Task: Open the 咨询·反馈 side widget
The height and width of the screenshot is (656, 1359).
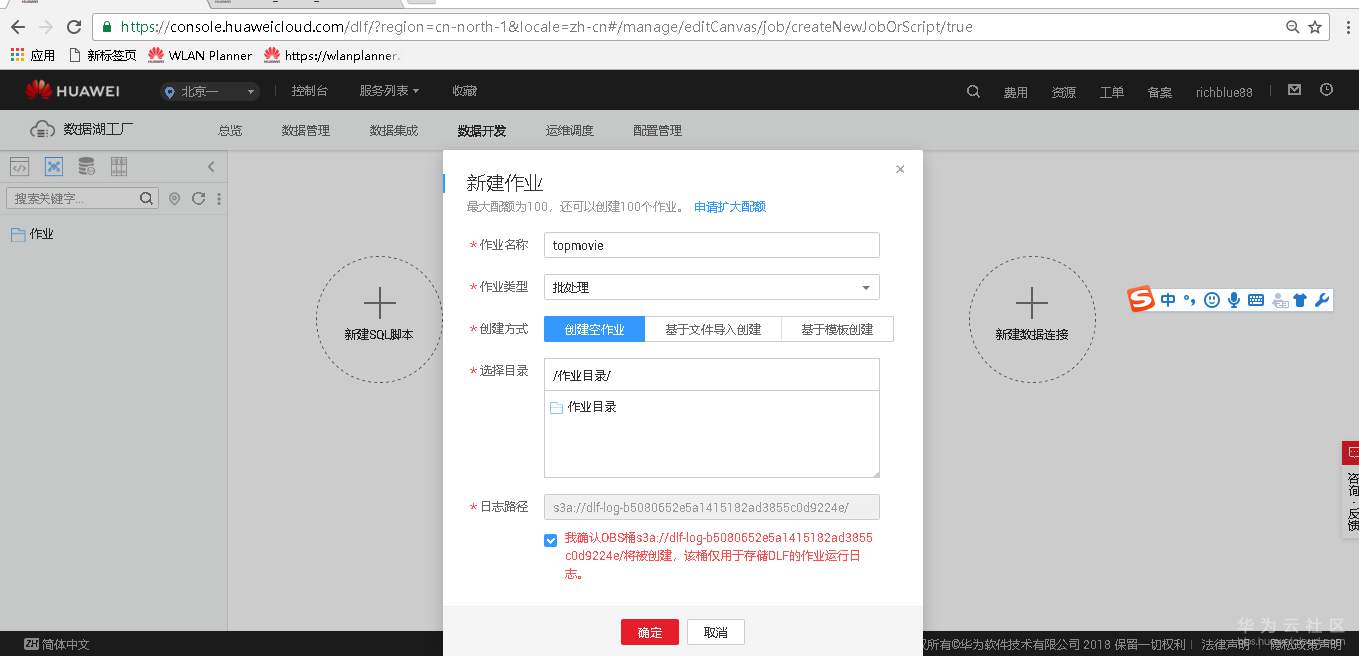Action: click(x=1350, y=490)
